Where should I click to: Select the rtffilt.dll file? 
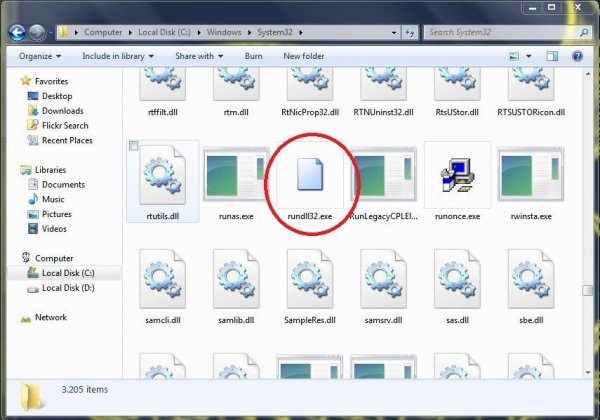(163, 92)
